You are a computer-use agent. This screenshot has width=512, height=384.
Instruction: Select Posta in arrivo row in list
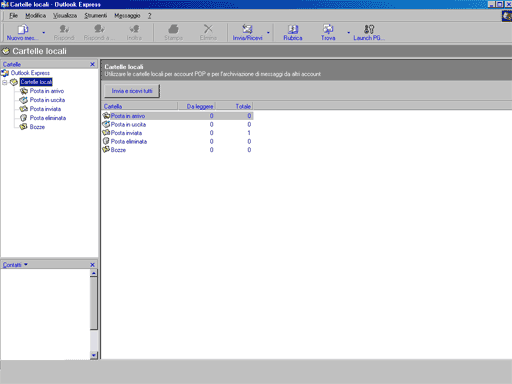[177, 116]
